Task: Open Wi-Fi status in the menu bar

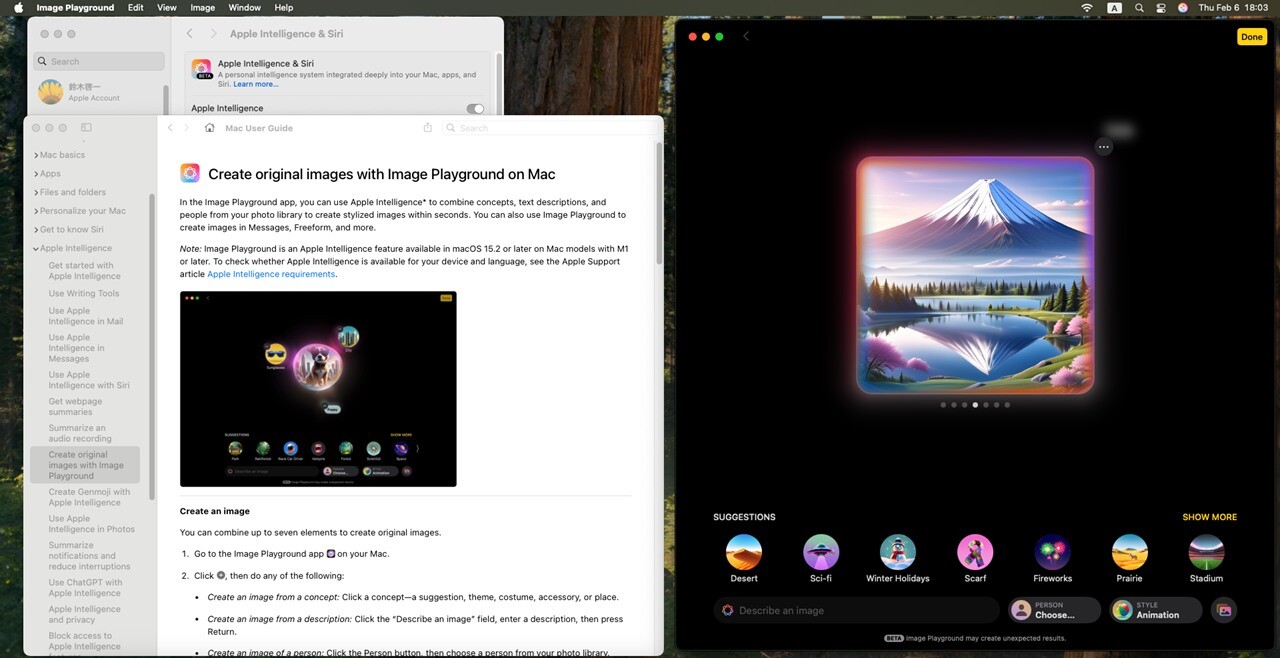Action: 1087,7
